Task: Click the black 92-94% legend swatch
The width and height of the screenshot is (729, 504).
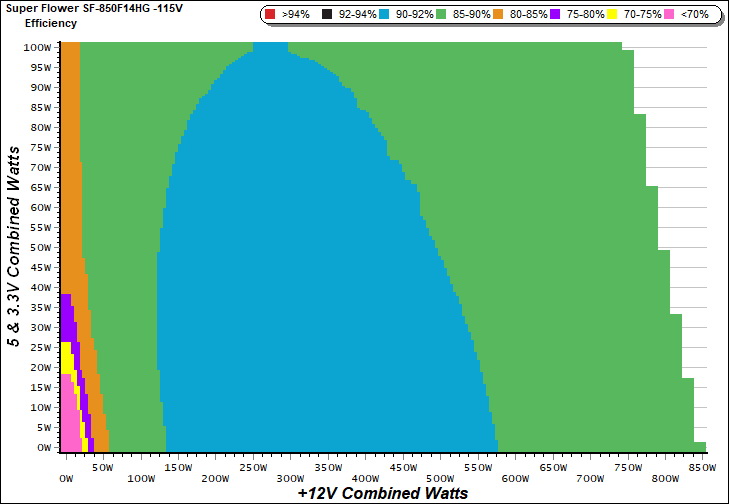Action: 327,15
